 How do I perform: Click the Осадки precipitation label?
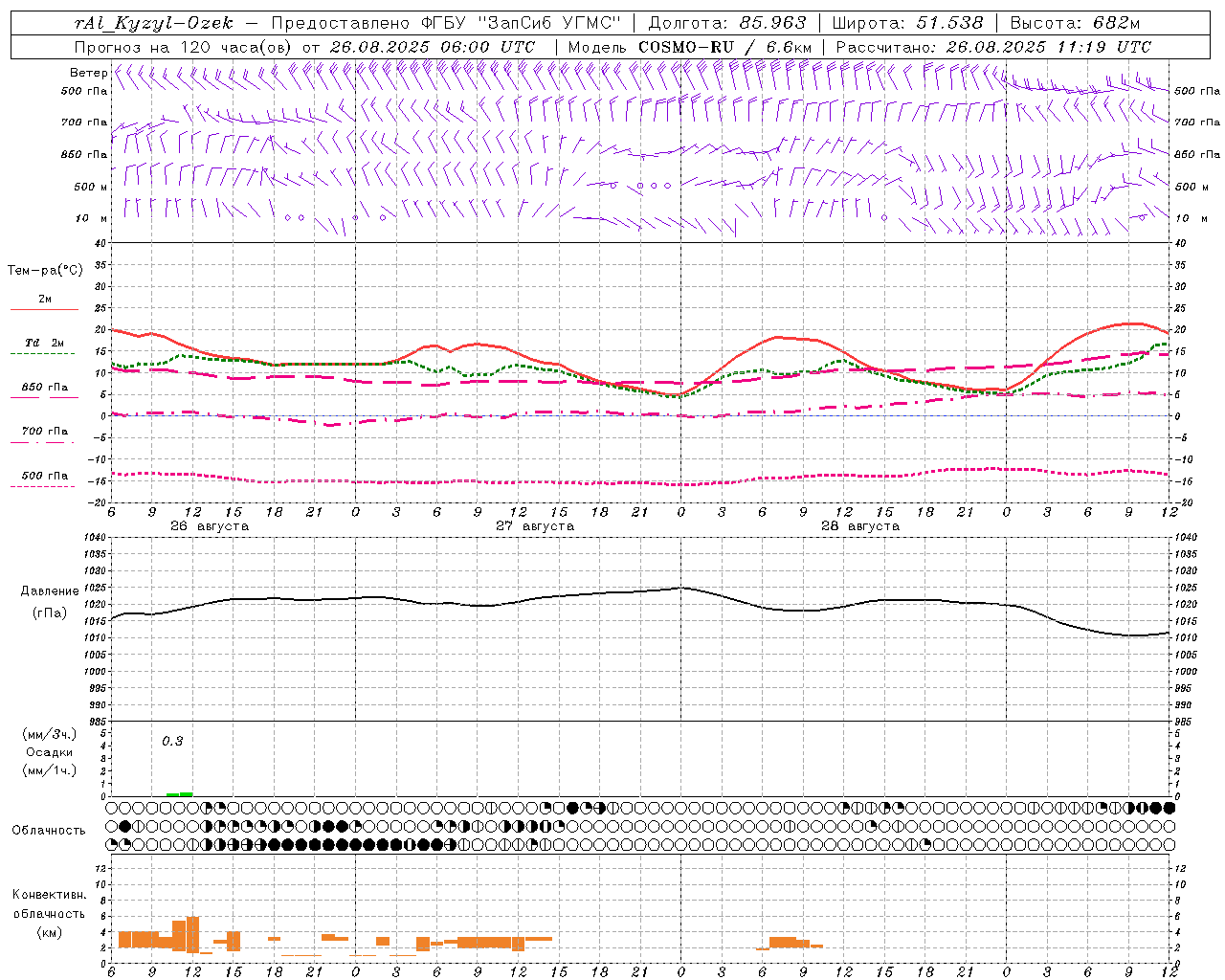50,752
